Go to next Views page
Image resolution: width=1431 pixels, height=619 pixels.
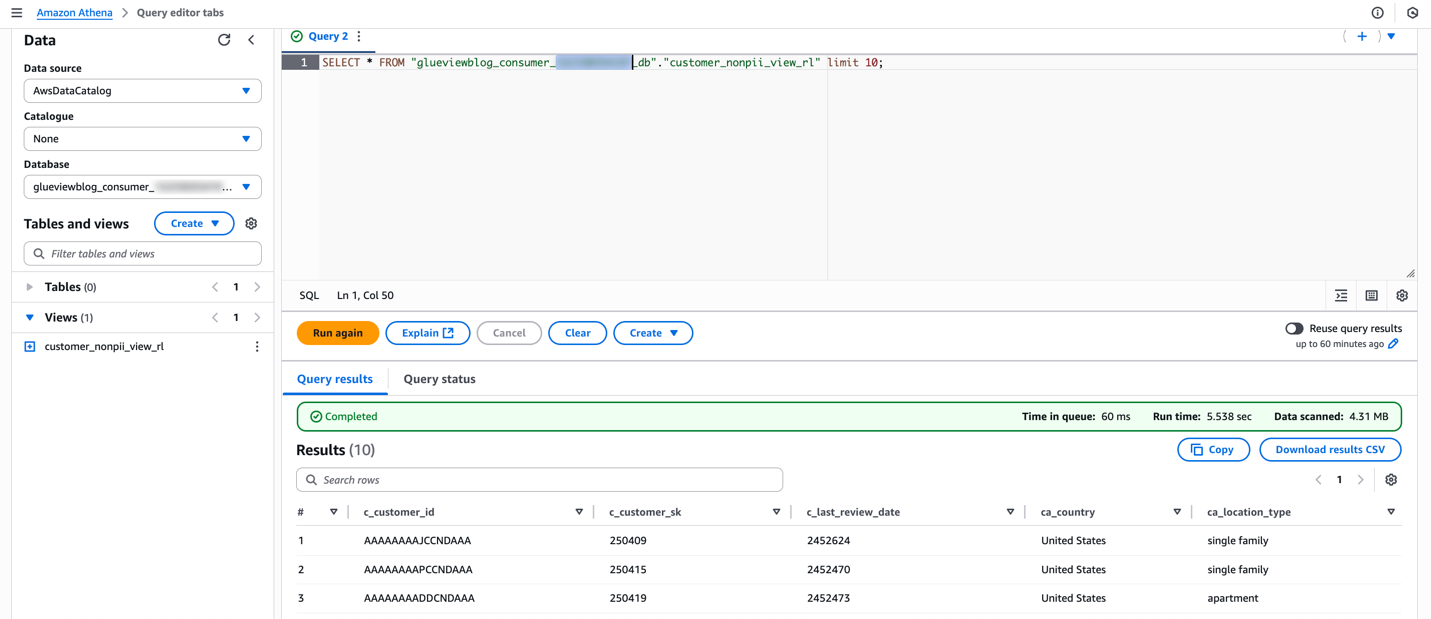coord(257,318)
